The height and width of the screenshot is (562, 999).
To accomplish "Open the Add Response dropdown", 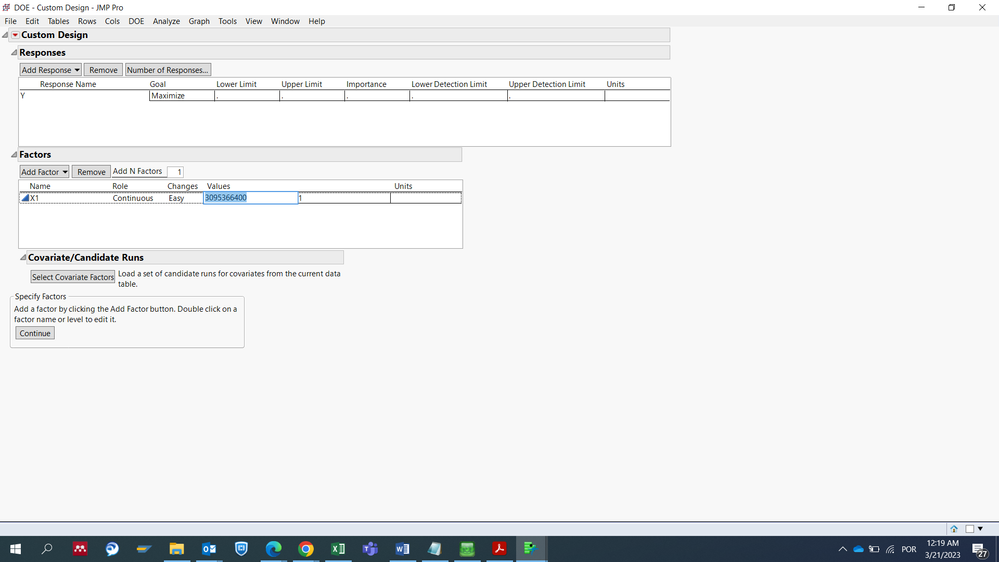I will (50, 70).
